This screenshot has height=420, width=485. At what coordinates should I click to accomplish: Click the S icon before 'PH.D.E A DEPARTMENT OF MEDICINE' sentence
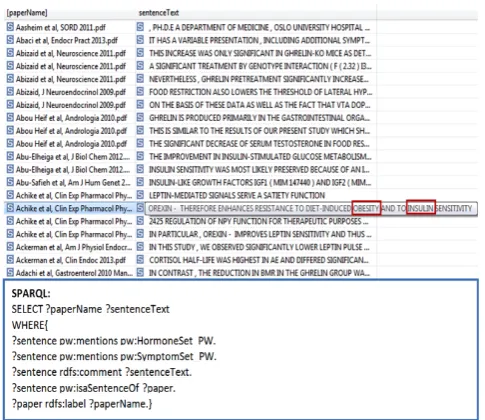pyautogui.click(x=140, y=27)
